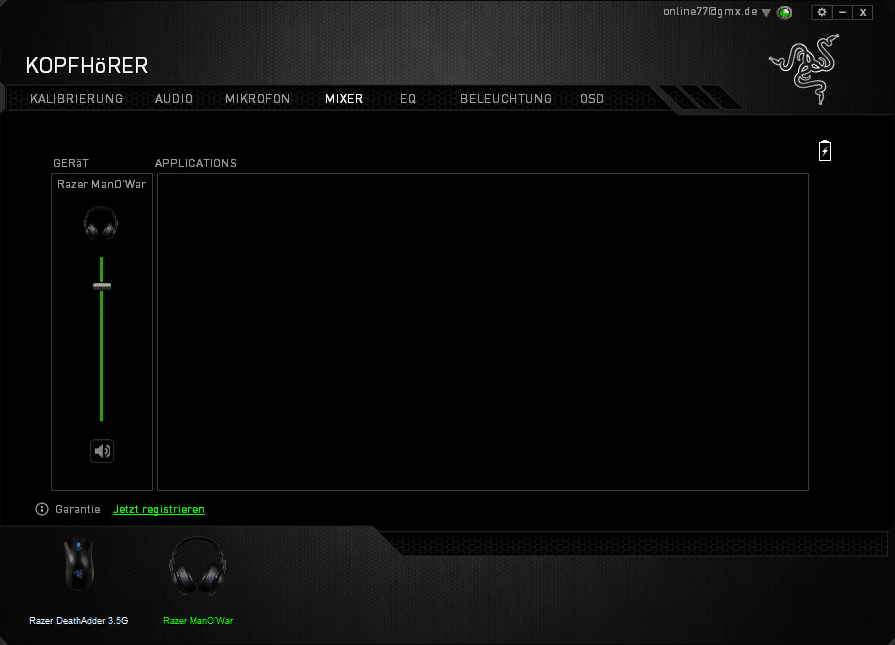Screen dimensions: 895x645
Task: Click the device volume slider handle
Action: point(102,286)
